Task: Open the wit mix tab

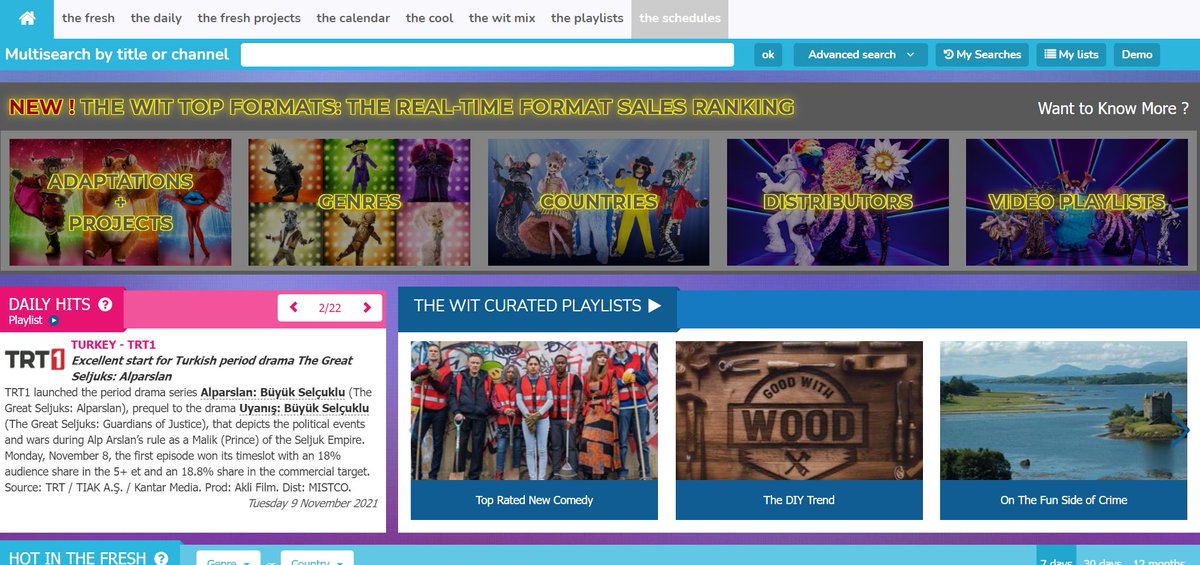Action: pyautogui.click(x=502, y=18)
